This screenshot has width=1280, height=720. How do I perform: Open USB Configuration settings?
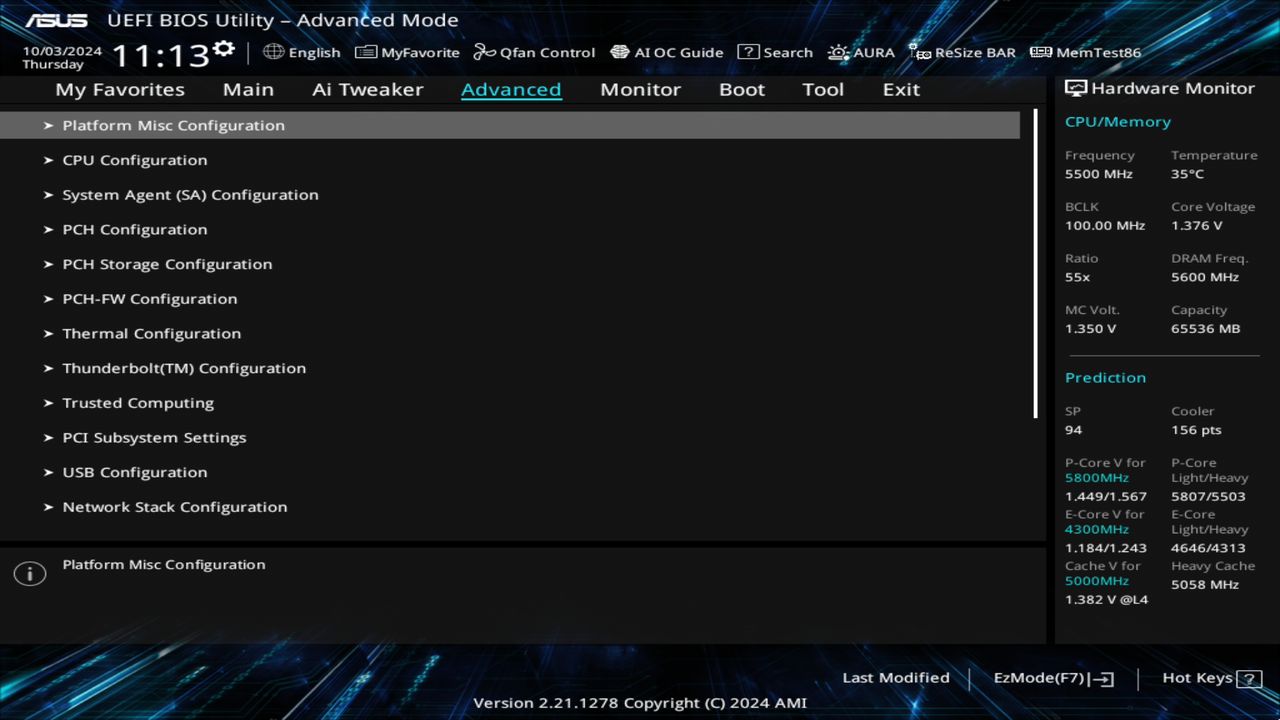pyautogui.click(x=133, y=471)
